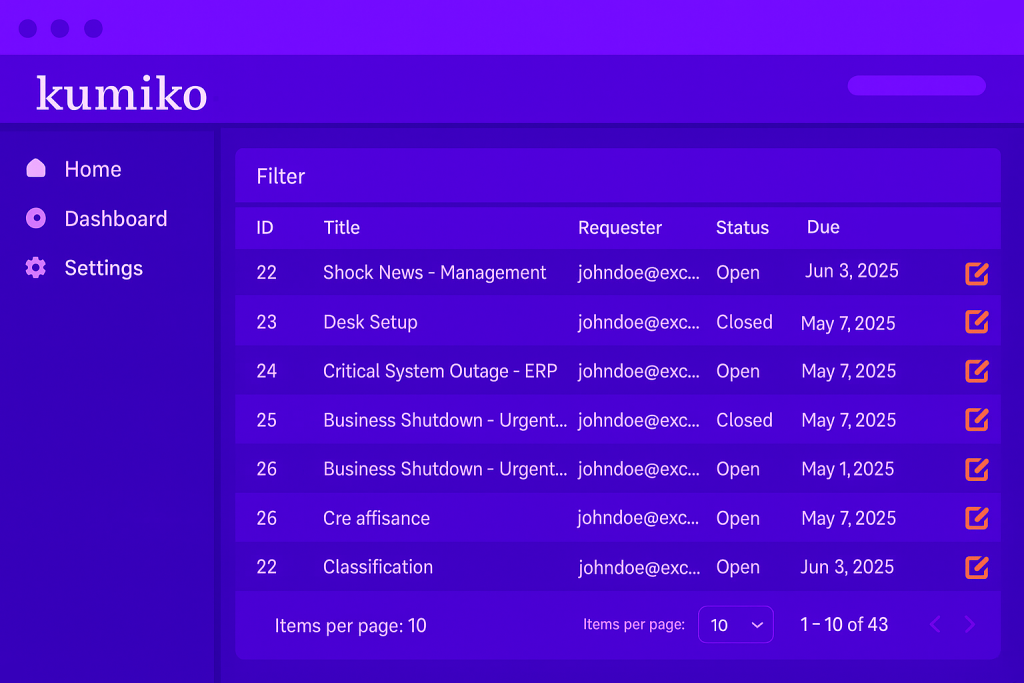1024x683 pixels.
Task: Click the edit icon for Shock News ticket
Action: coord(976,273)
